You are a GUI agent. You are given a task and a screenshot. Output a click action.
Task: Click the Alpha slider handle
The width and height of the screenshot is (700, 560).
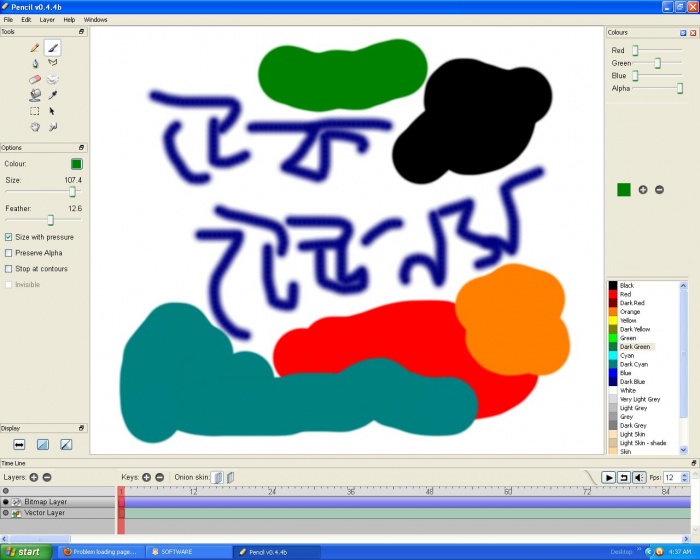(x=679, y=88)
